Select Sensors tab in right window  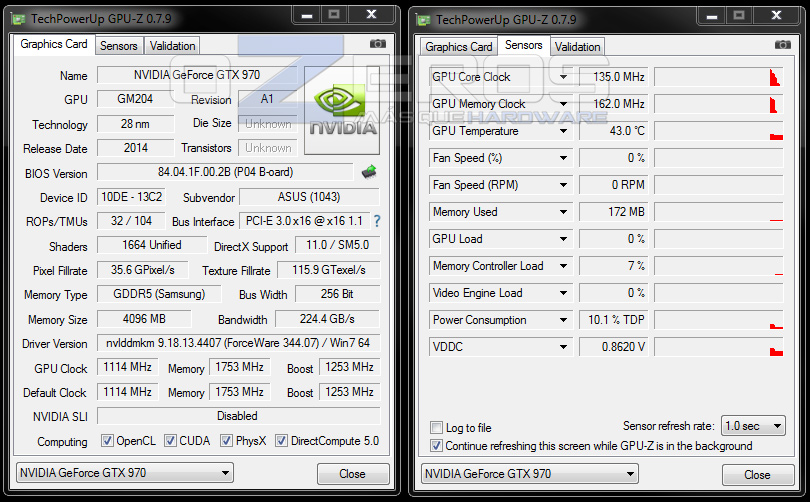coord(523,45)
